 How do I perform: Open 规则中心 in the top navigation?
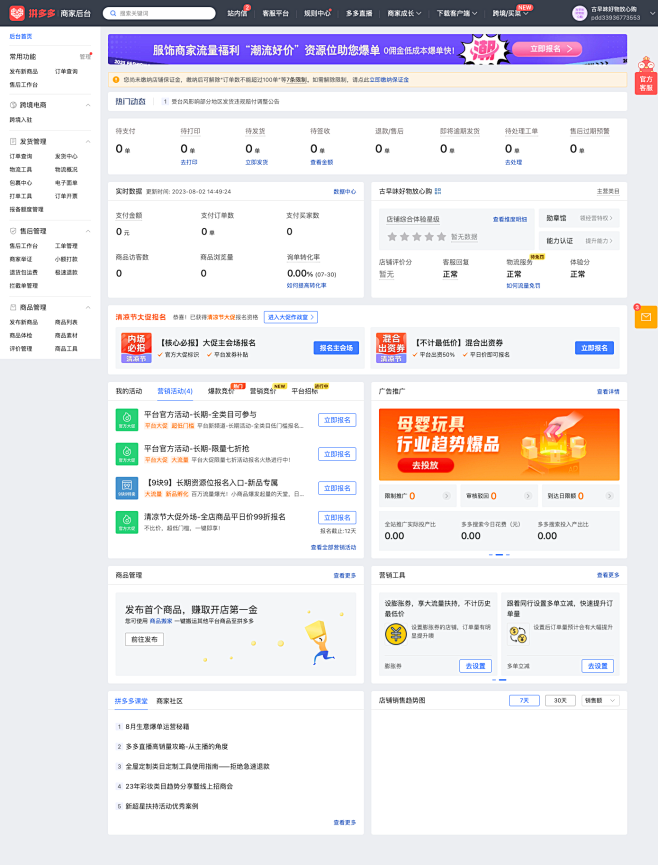(317, 13)
